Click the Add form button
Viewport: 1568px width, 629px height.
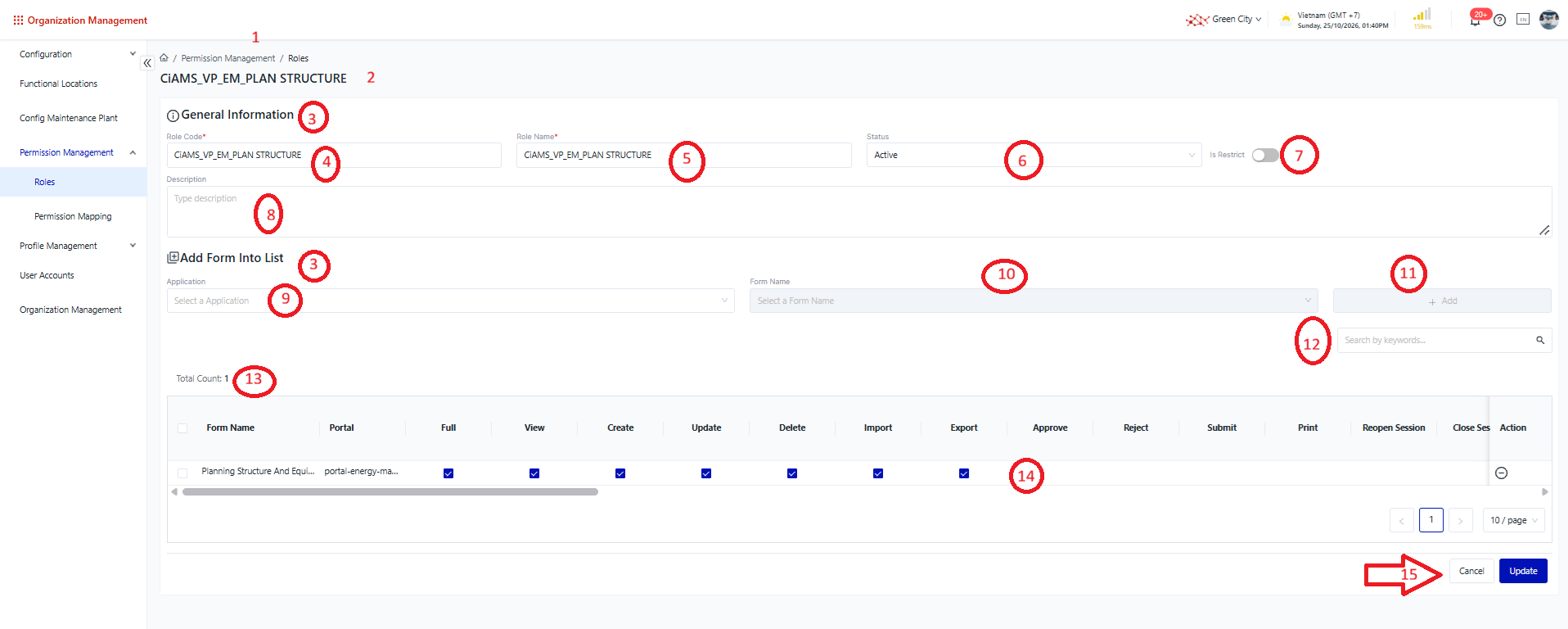coord(1442,301)
